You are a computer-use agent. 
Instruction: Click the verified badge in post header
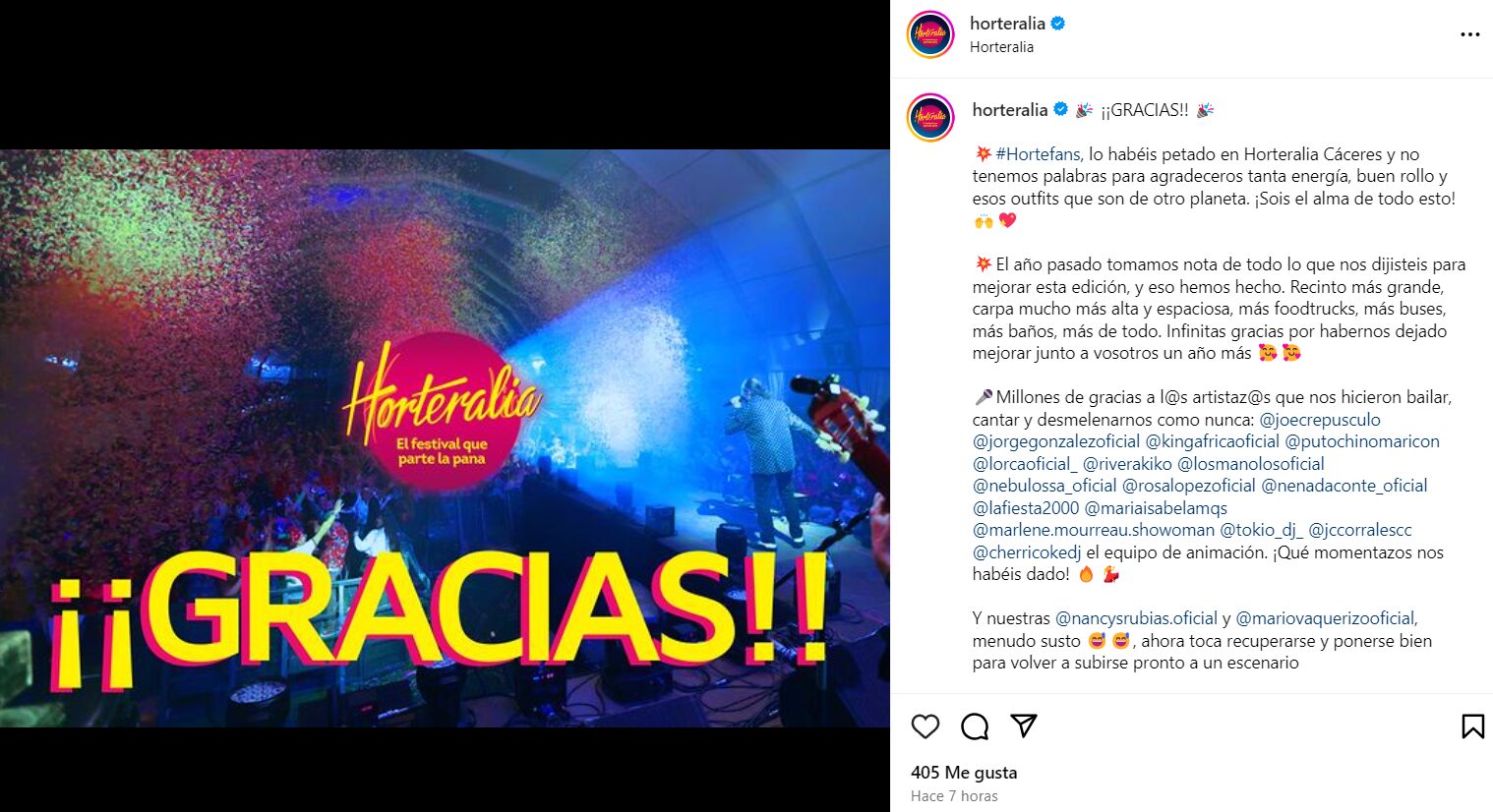1058,24
